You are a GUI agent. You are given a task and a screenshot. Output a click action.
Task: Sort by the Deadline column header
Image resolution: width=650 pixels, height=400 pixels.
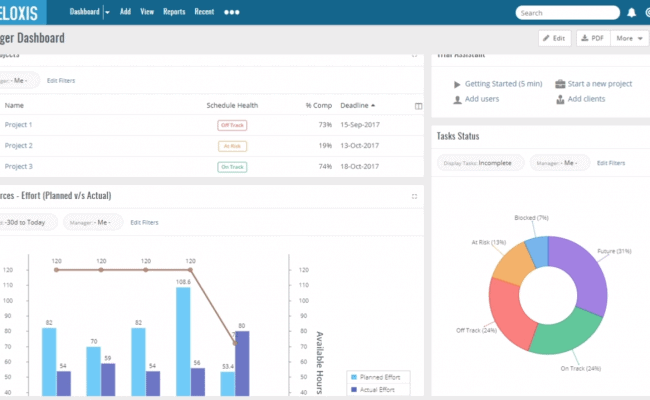pos(357,105)
